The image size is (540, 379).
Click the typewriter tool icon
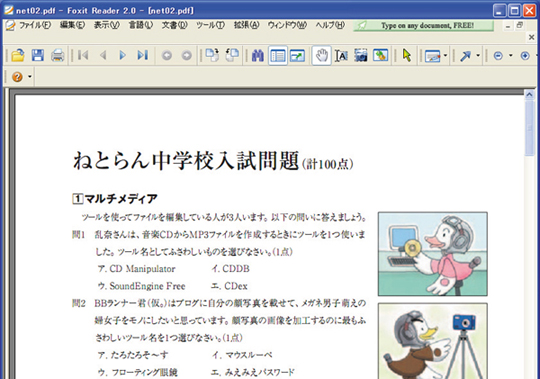tap(433, 55)
